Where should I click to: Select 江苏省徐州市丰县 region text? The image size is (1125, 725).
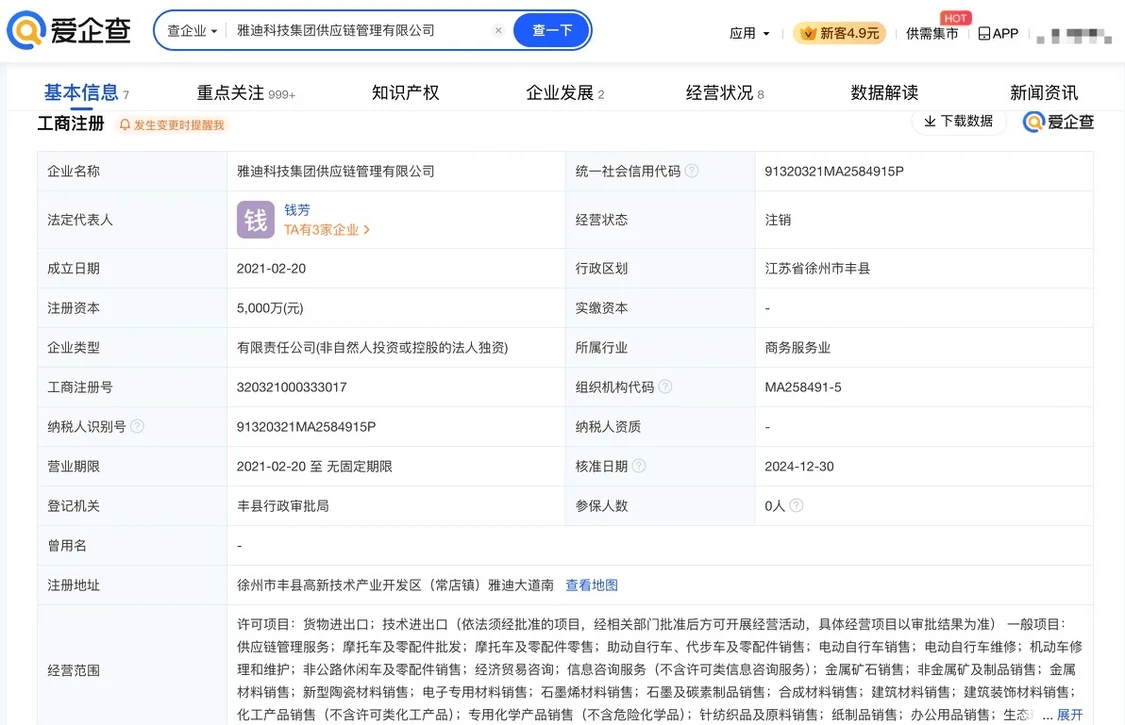point(817,268)
